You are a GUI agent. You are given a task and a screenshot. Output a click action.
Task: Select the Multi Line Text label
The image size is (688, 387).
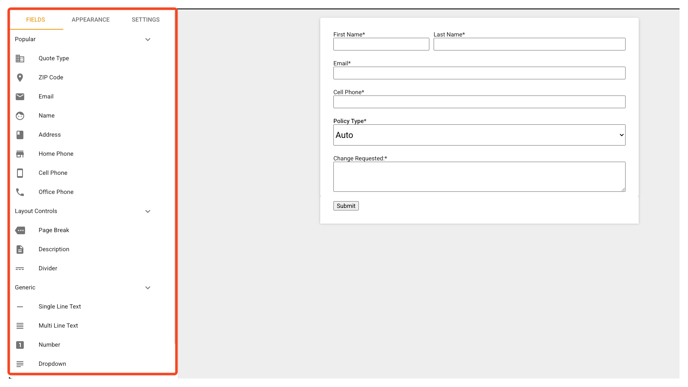[x=58, y=326]
